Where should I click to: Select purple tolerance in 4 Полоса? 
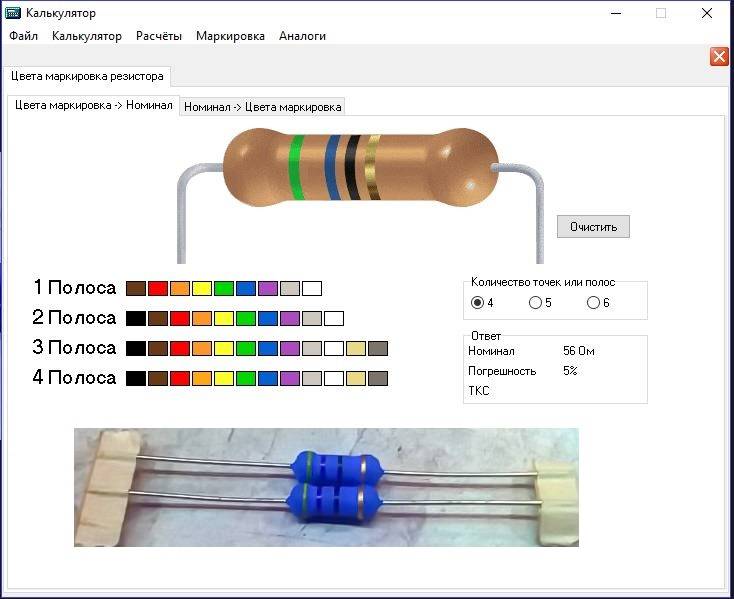[290, 378]
